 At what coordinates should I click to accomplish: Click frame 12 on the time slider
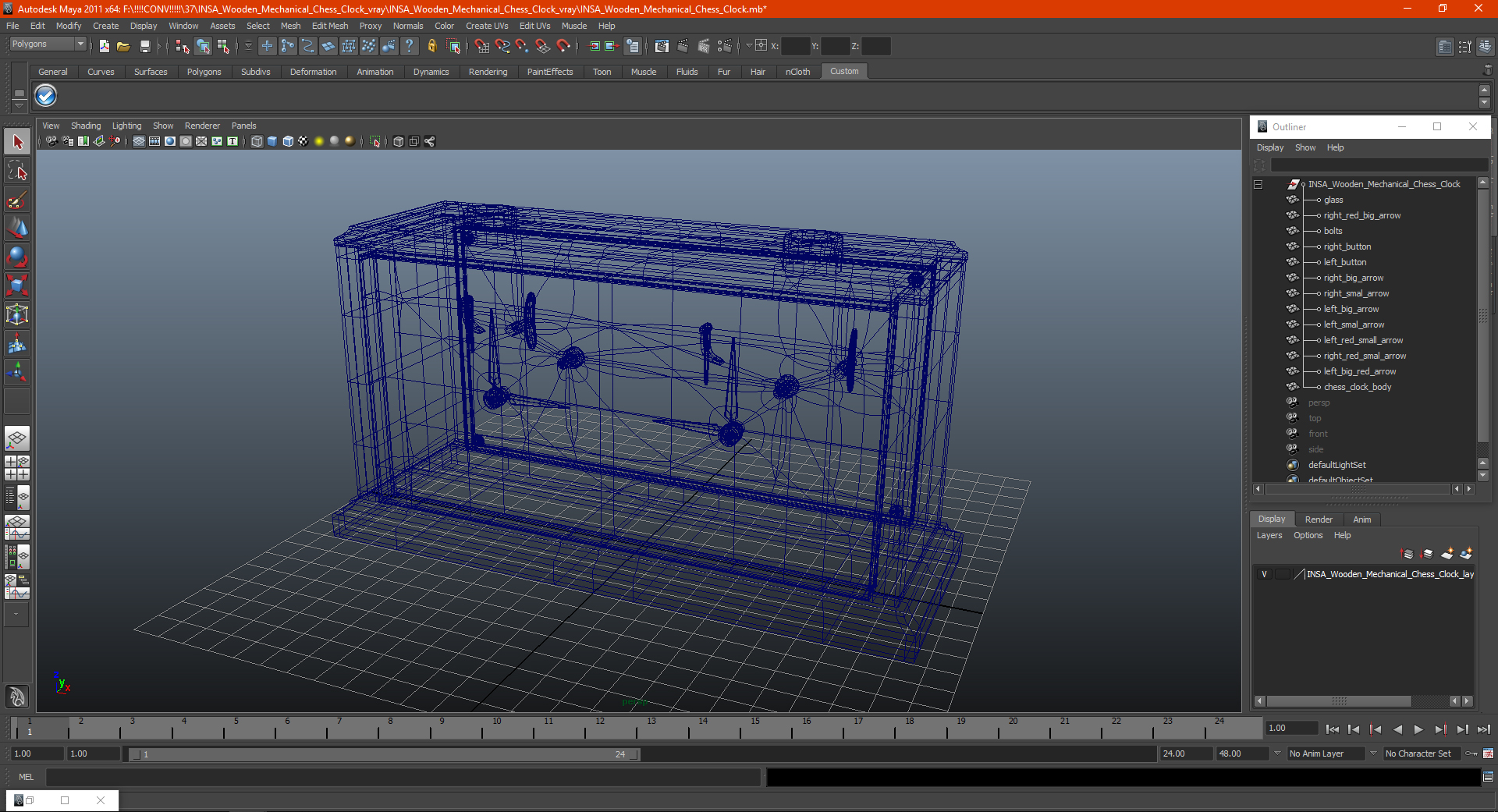(600, 728)
